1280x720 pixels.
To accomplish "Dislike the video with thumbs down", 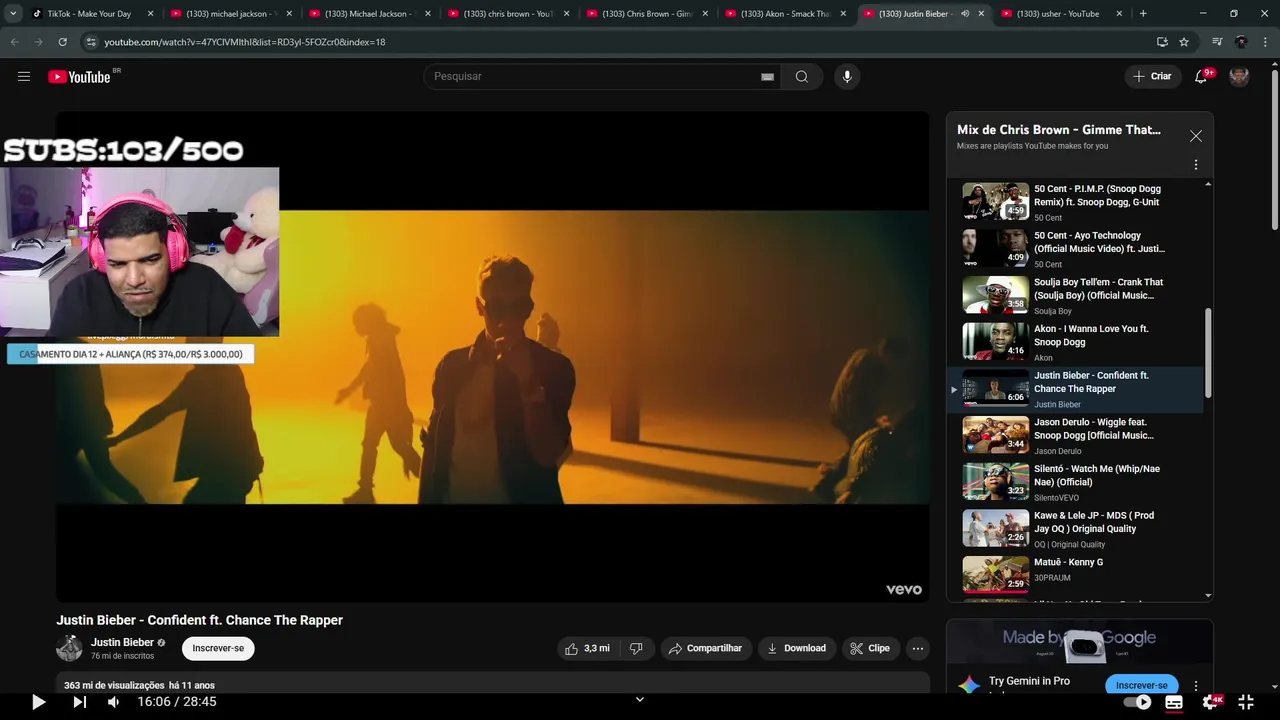I will coord(636,648).
